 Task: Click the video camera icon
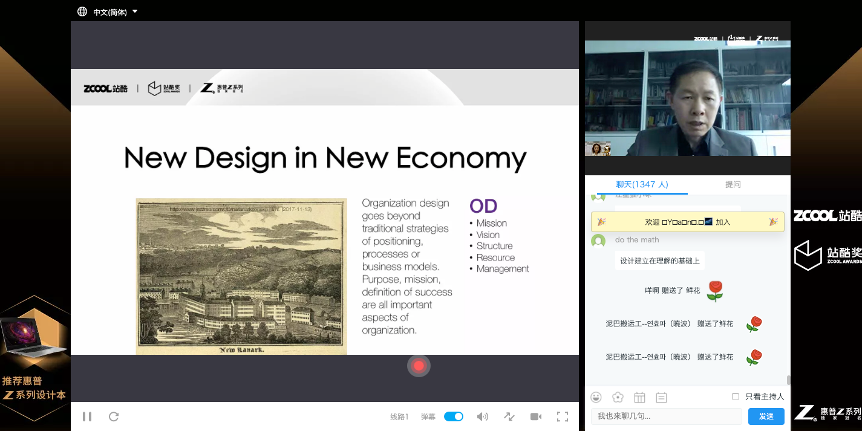535,416
